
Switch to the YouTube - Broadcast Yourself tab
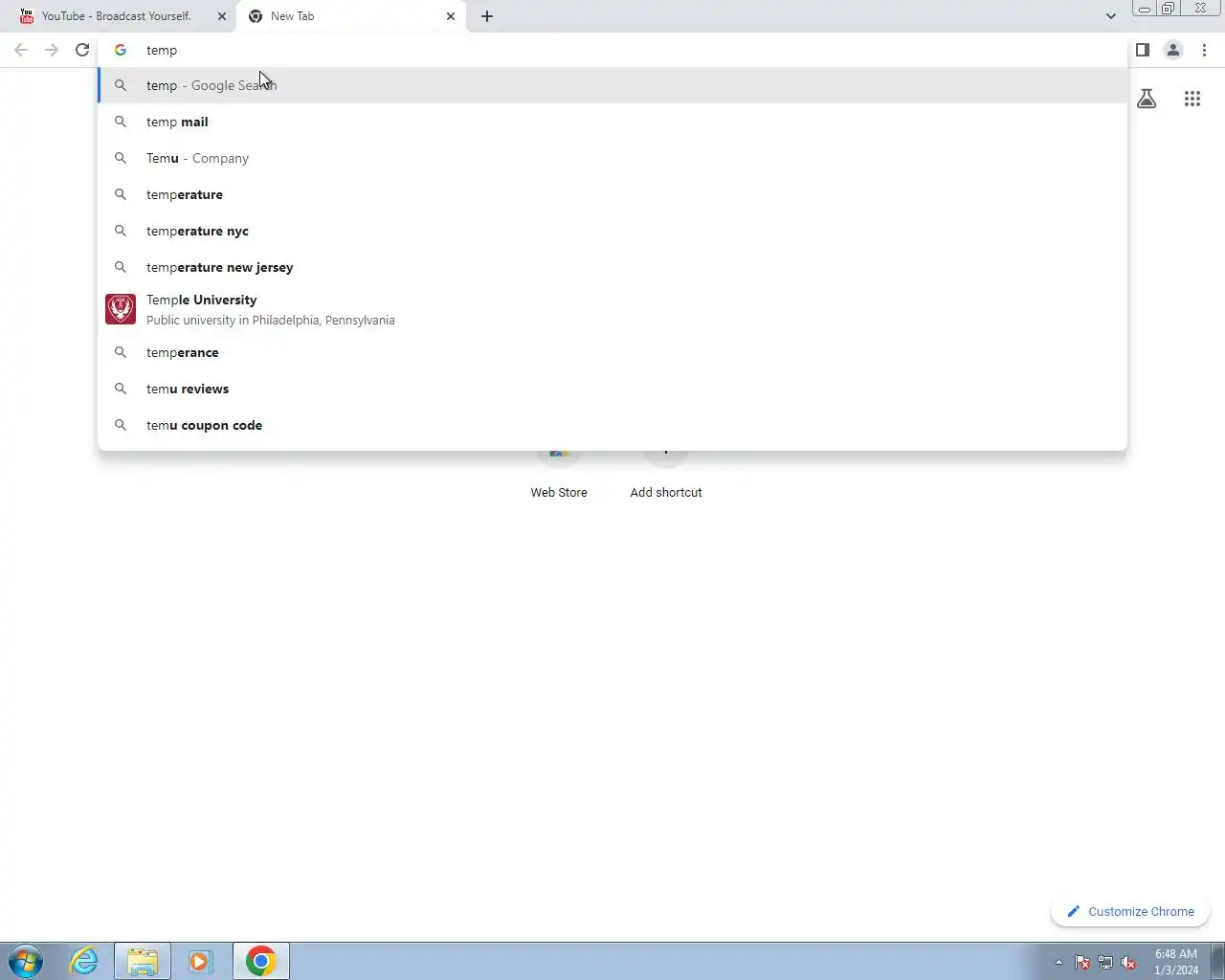click(x=117, y=16)
